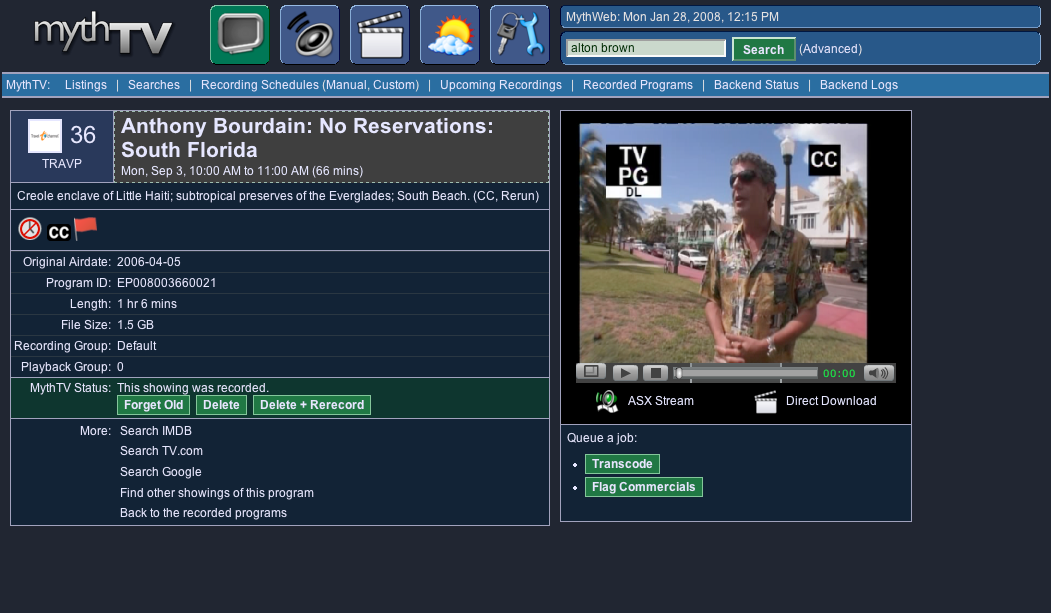Open the weather icon
This screenshot has width=1051, height=613.
click(x=449, y=35)
